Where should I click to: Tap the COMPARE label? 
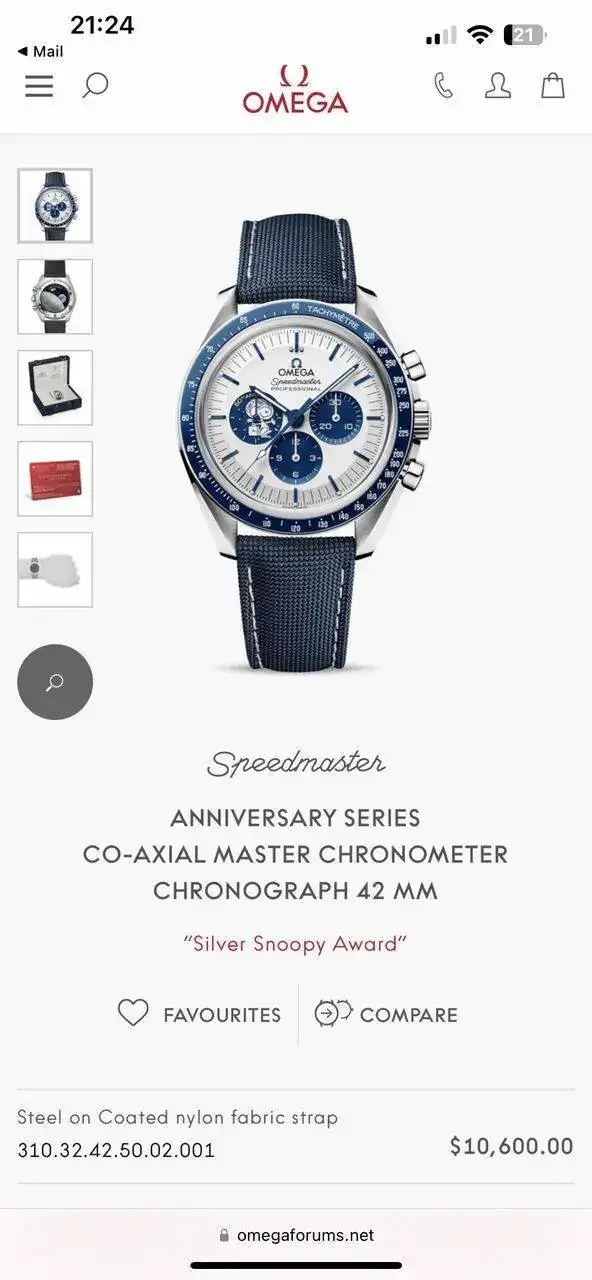coord(408,1015)
